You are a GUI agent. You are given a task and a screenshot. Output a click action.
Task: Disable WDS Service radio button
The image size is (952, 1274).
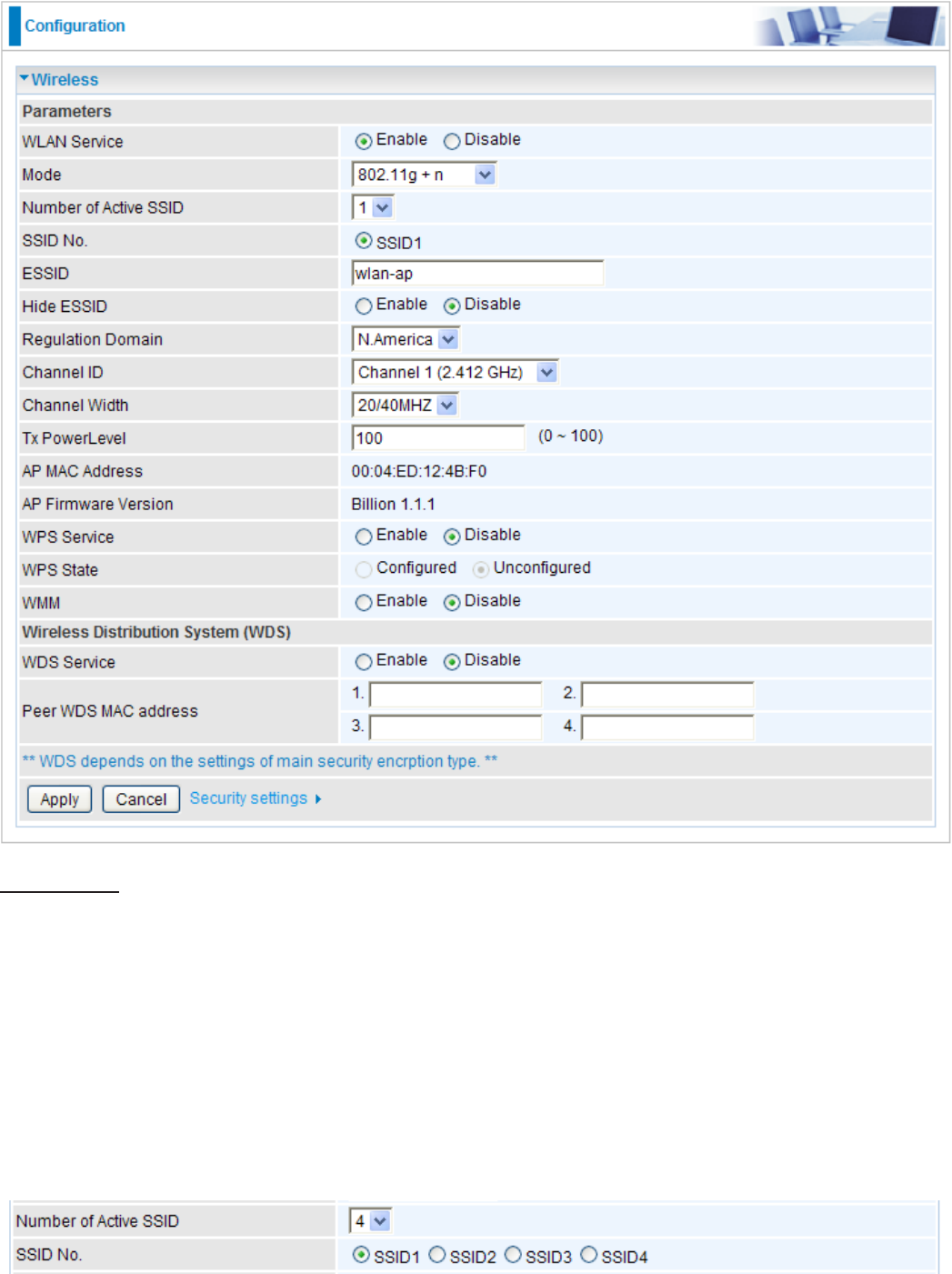[x=452, y=662]
